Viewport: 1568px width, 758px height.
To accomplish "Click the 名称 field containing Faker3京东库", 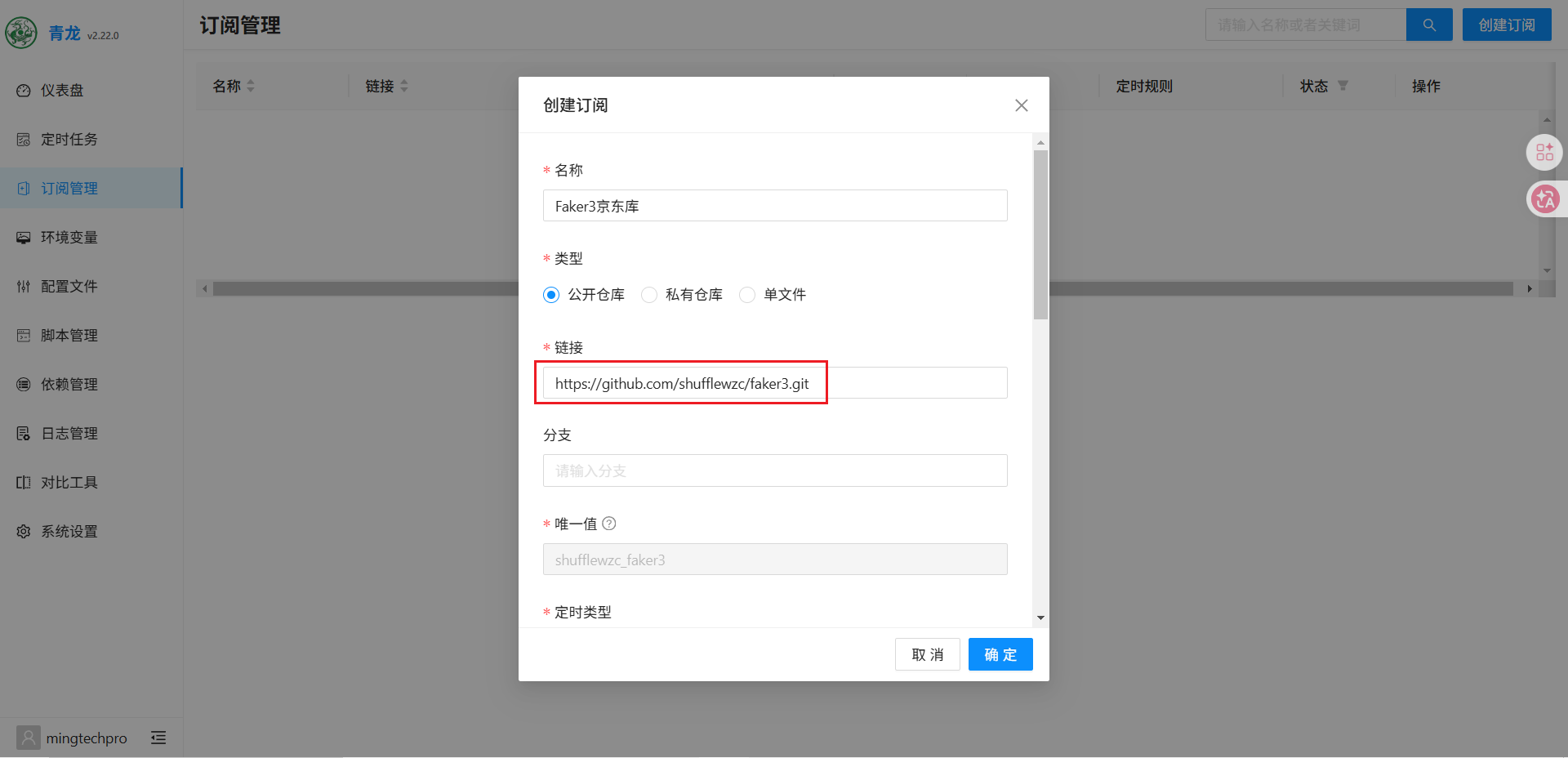I will [775, 206].
